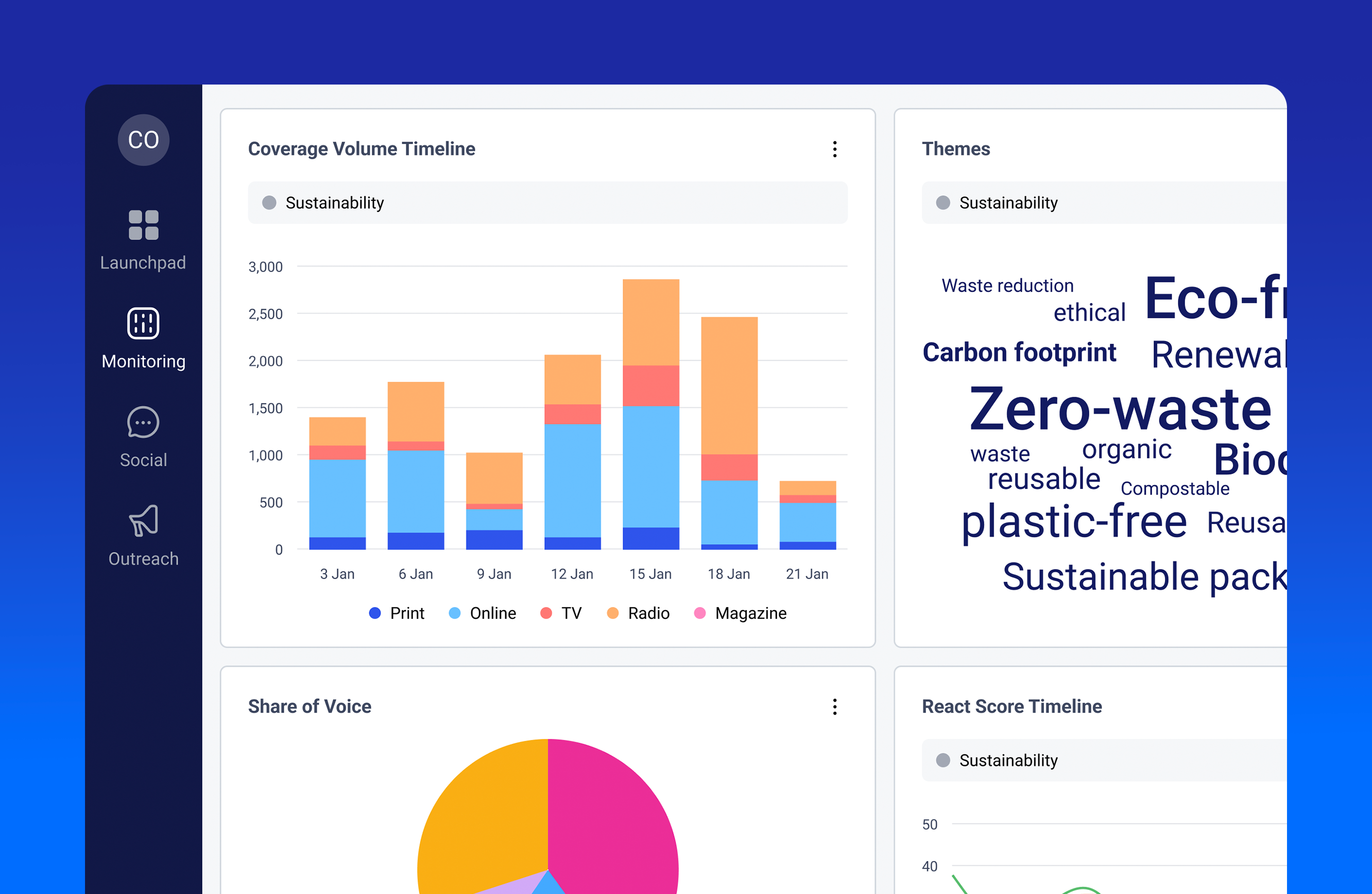Screen dimensions: 1372x894
Task: Click the Carbon footprint theme word
Action: [x=1019, y=352]
